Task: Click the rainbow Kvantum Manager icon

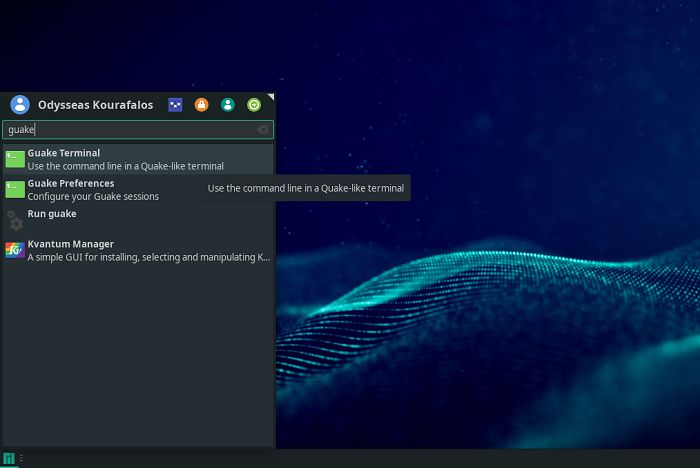Action: pyautogui.click(x=15, y=250)
